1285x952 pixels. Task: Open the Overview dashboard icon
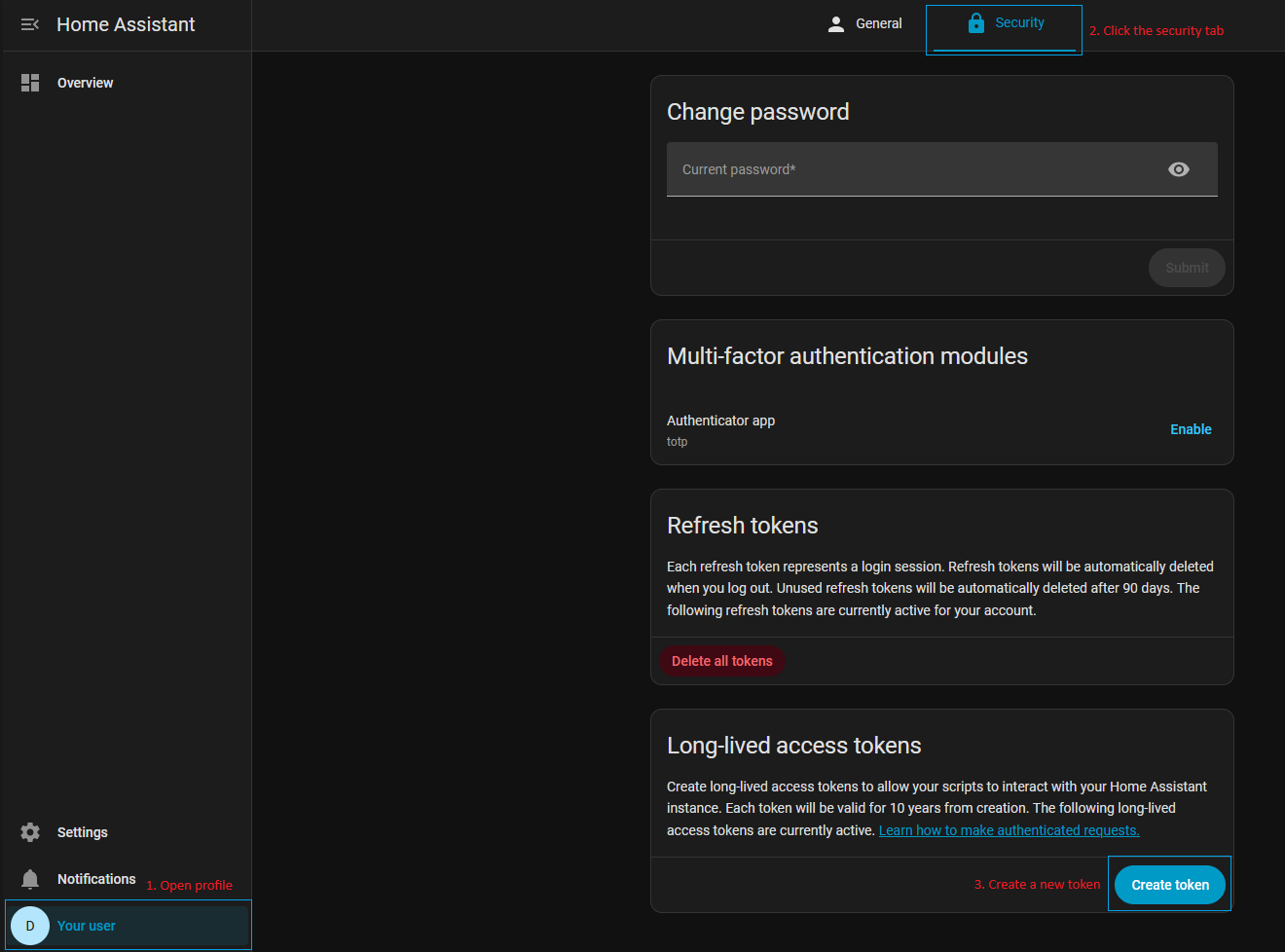[x=30, y=83]
